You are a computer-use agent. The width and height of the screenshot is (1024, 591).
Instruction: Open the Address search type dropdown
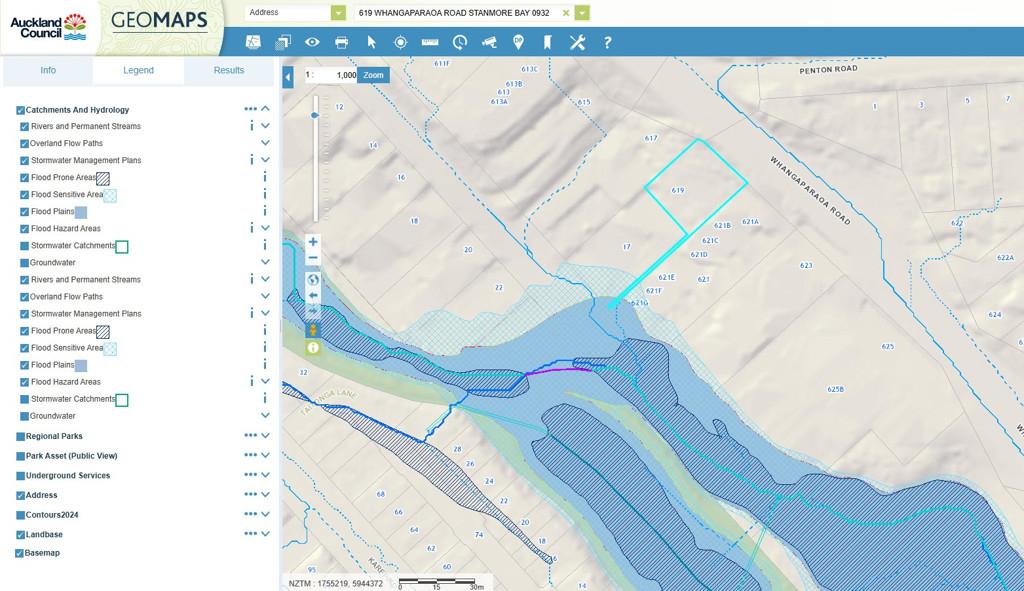tap(338, 13)
